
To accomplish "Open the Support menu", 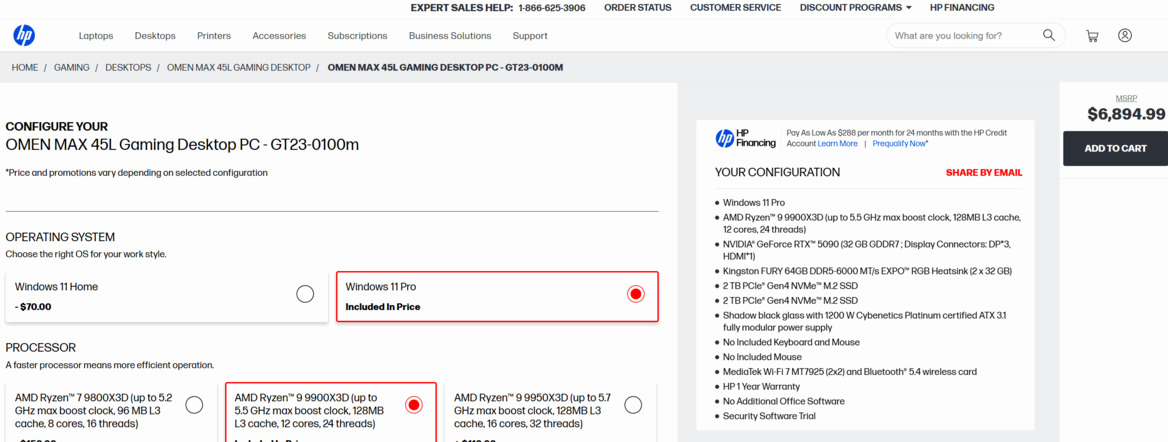I will click(530, 36).
